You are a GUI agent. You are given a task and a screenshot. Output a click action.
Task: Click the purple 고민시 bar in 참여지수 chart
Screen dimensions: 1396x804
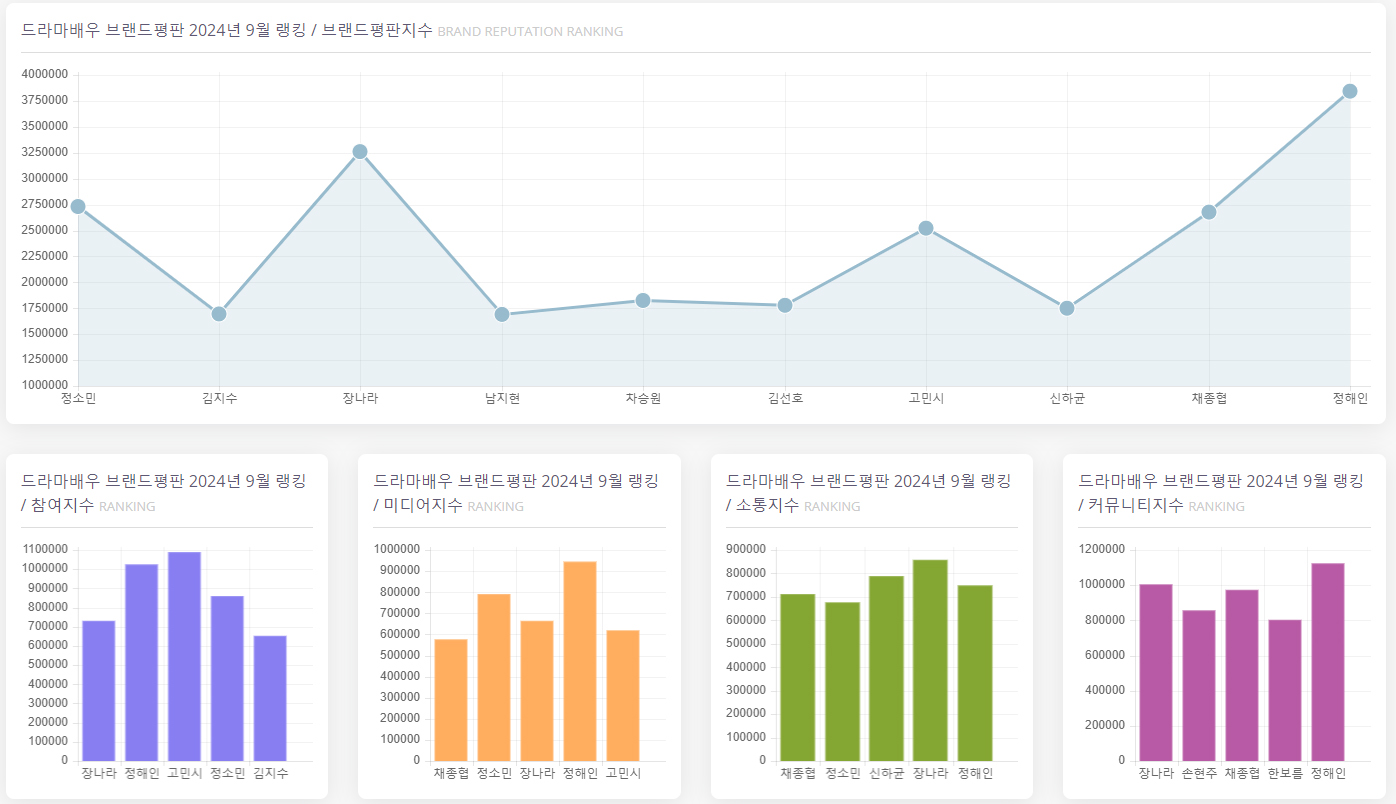point(184,656)
